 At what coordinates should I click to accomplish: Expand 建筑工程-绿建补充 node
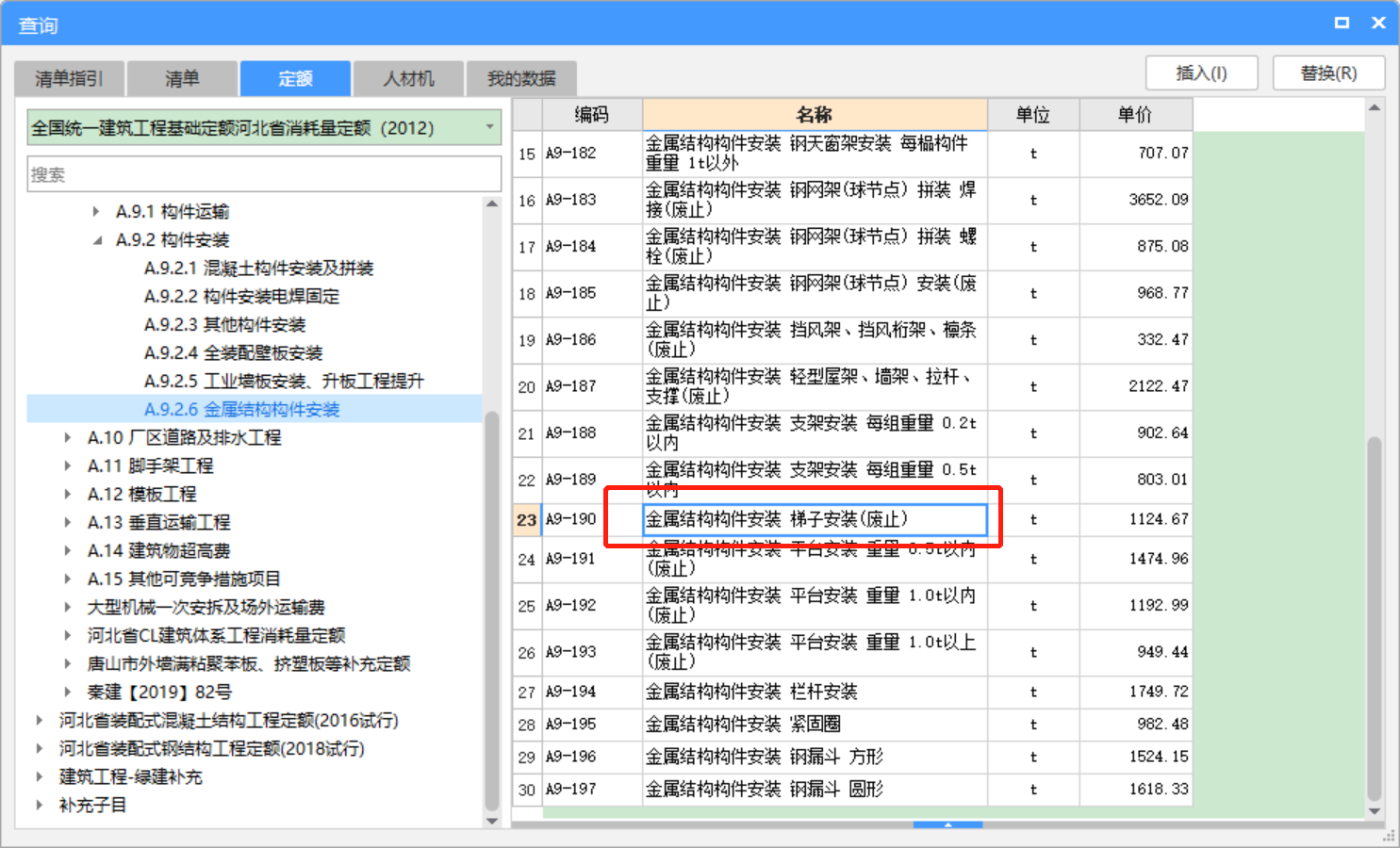[x=40, y=777]
